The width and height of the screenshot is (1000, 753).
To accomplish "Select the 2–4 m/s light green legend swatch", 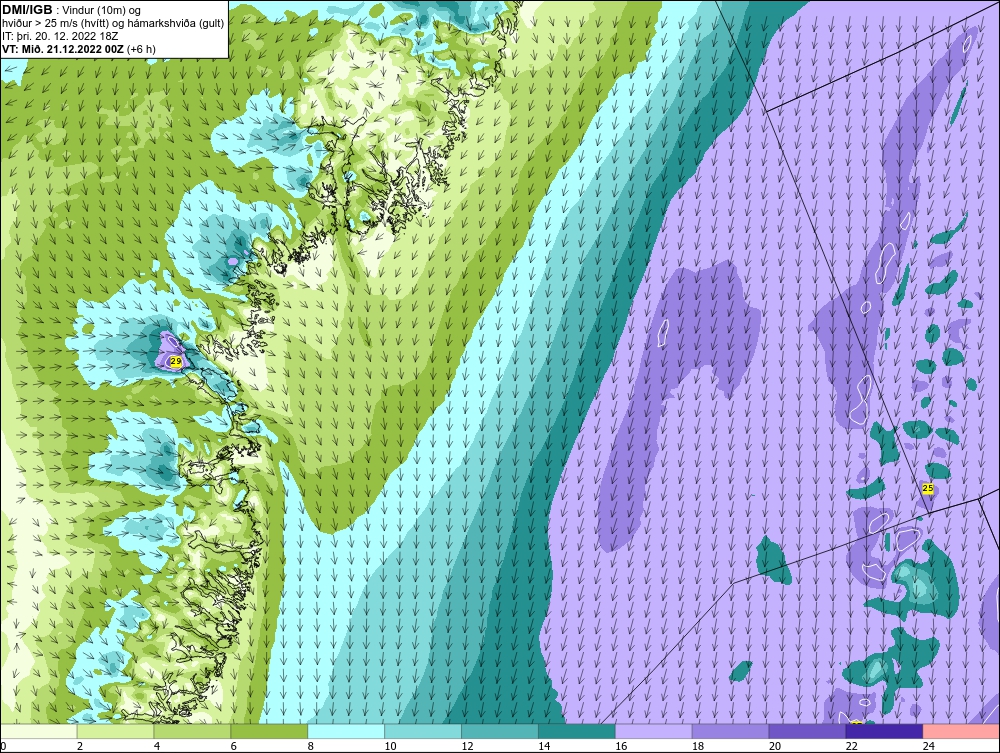I will pyautogui.click(x=115, y=731).
